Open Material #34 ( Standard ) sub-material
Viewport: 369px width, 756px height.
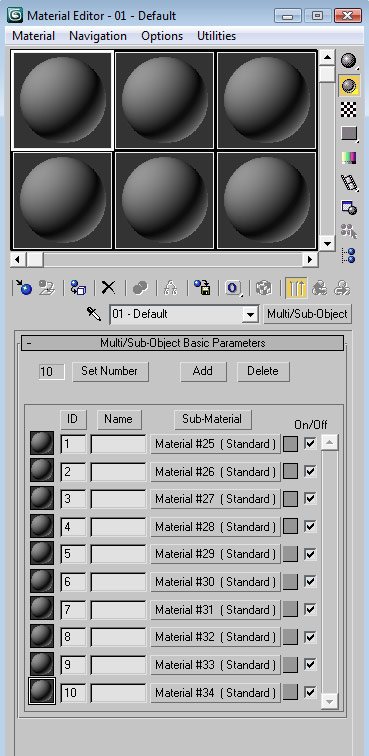coord(216,693)
